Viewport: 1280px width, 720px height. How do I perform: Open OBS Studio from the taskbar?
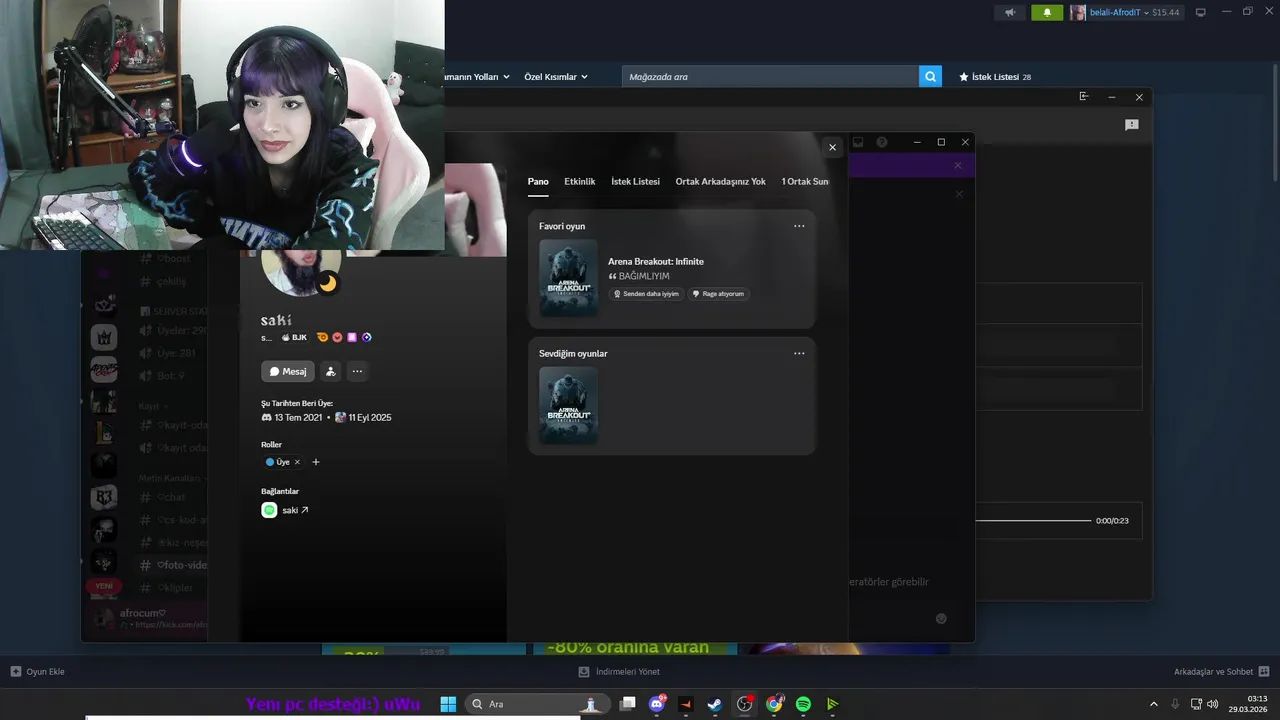pos(745,704)
